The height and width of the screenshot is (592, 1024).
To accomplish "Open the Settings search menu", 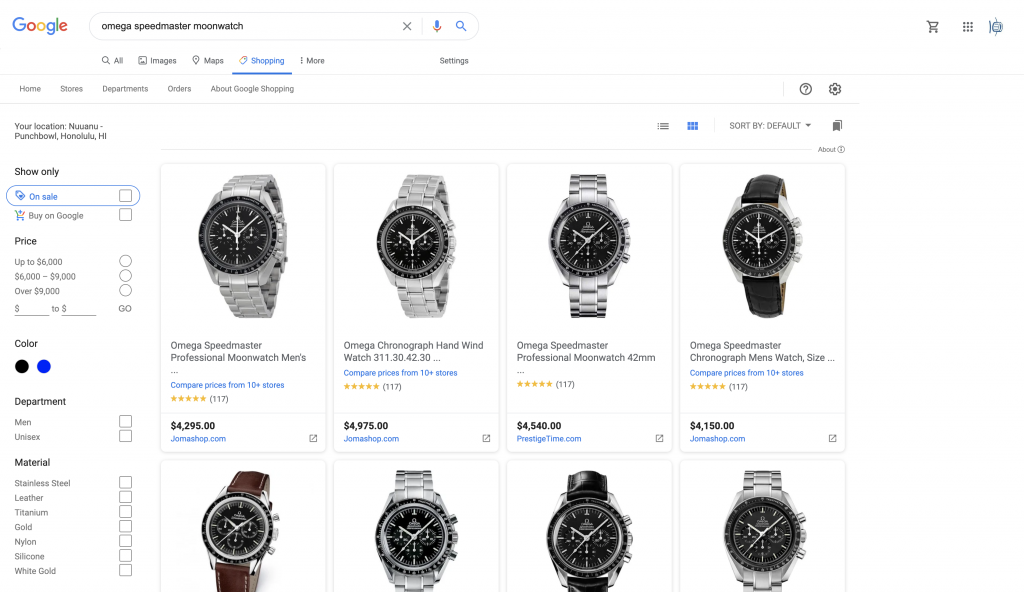I will coord(454,61).
